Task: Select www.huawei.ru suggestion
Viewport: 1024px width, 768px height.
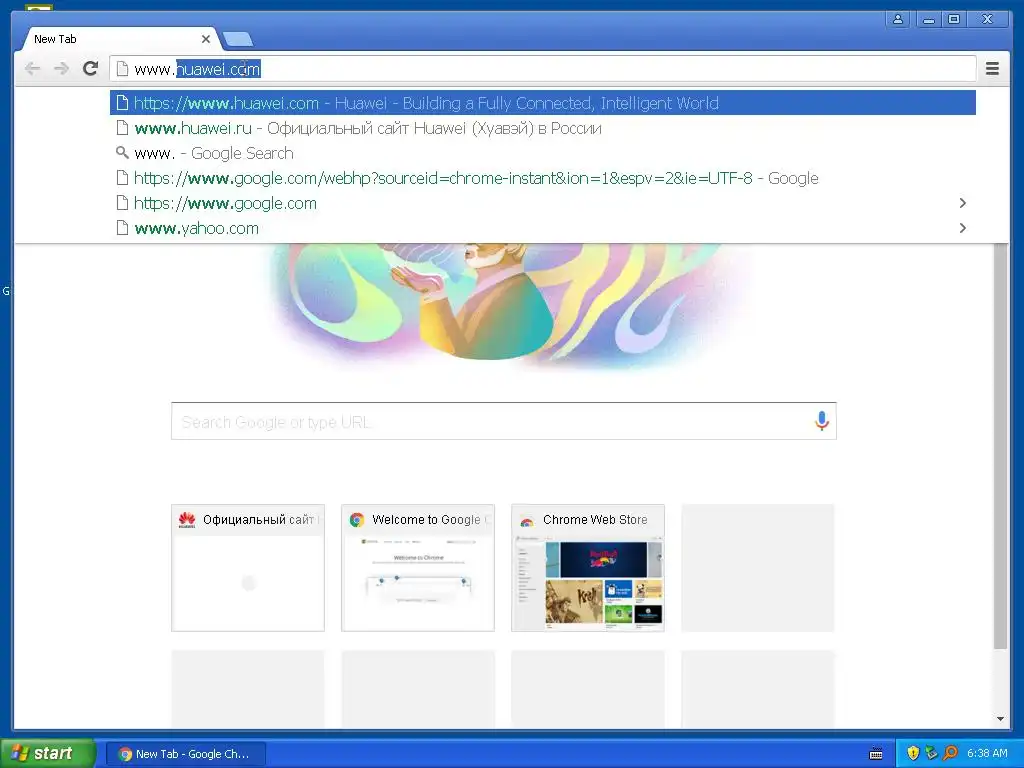Action: coord(543,128)
